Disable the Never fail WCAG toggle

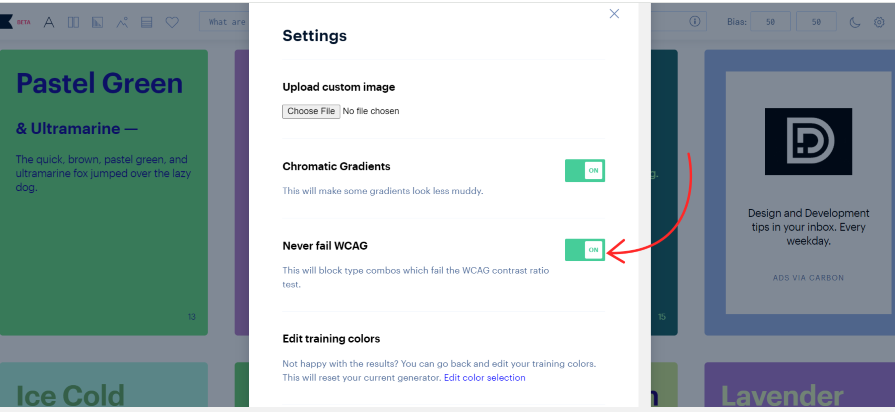tap(585, 249)
